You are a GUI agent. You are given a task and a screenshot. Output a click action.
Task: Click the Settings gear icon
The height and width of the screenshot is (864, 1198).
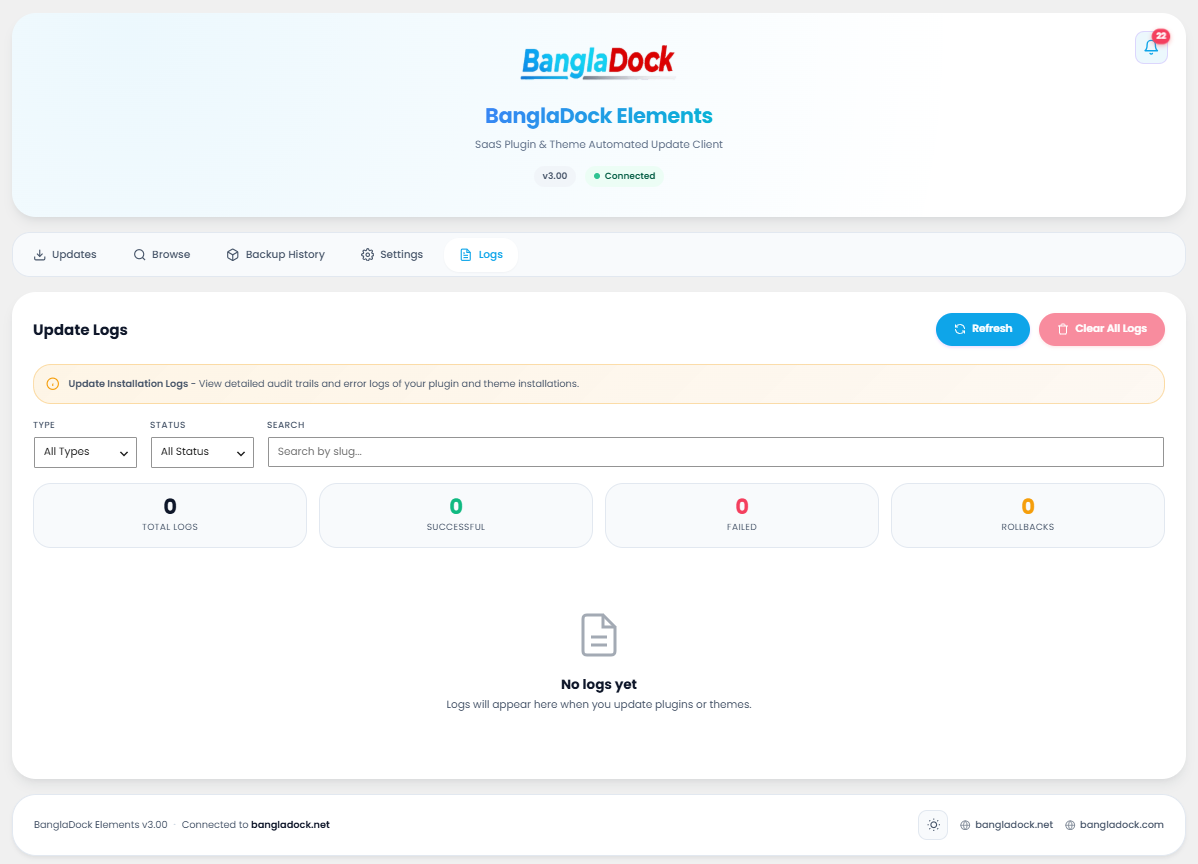367,255
